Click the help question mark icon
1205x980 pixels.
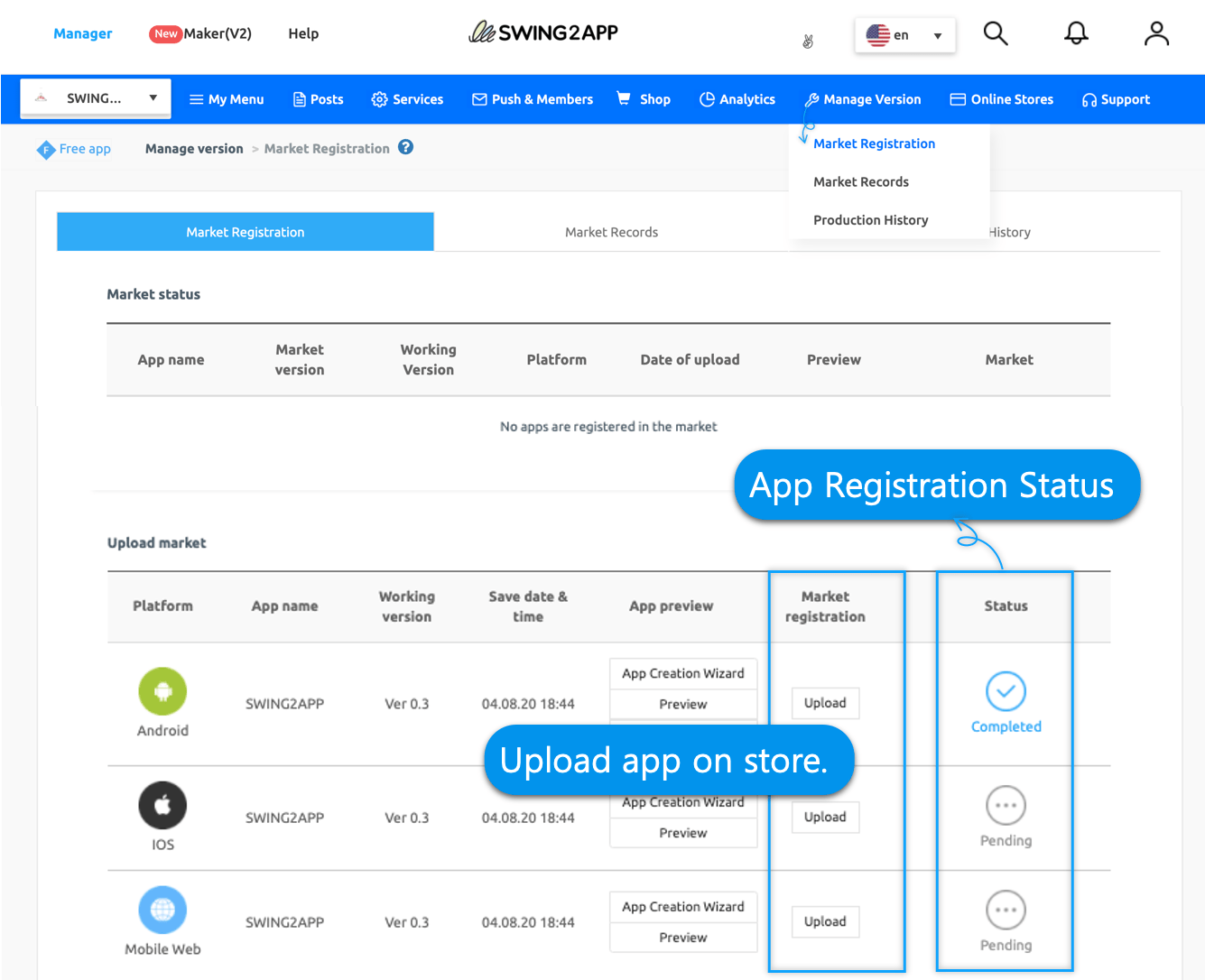(x=406, y=147)
